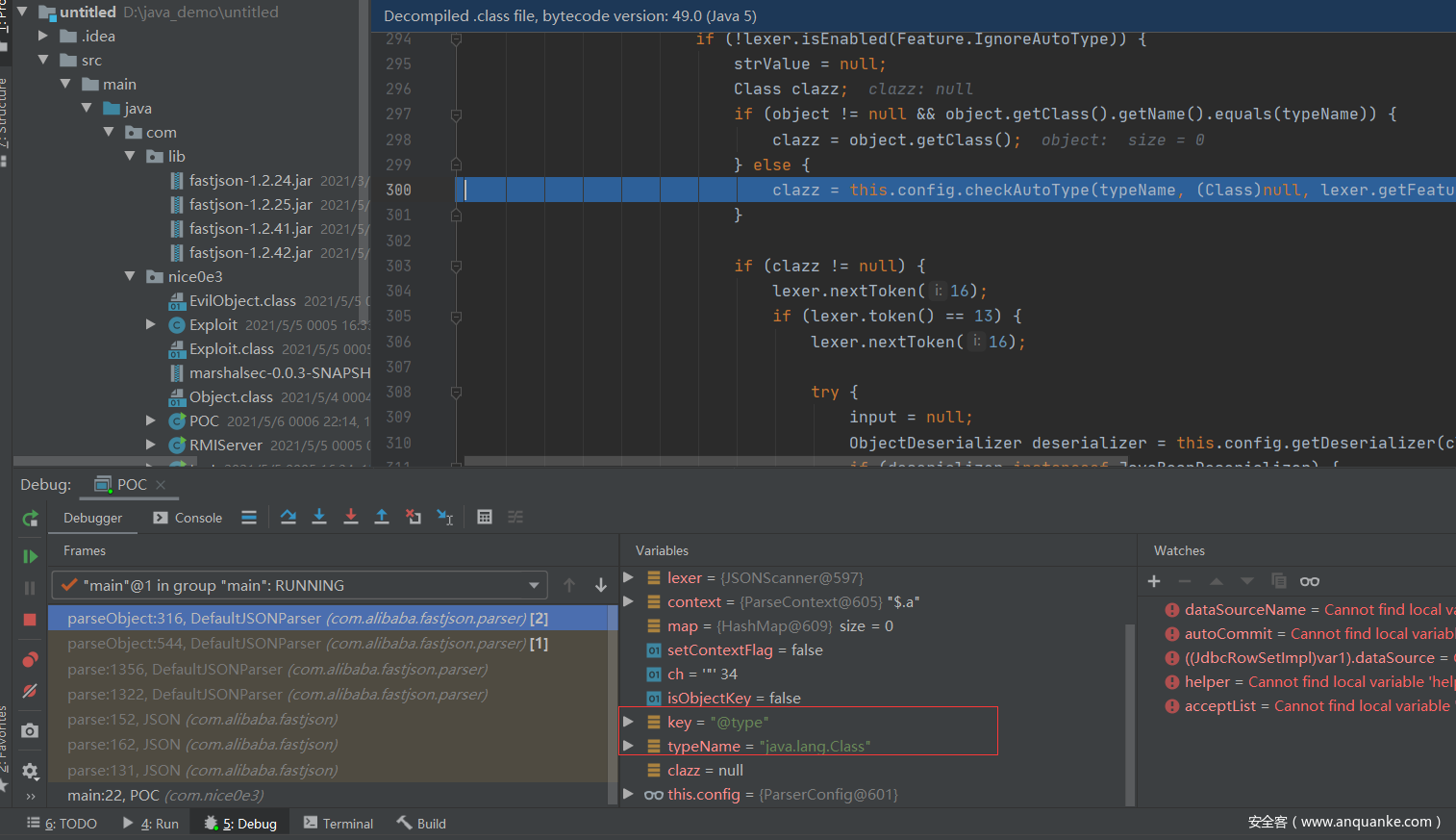Click the Step Over icon
Viewport: 1456px width, 840px height.
tap(288, 518)
